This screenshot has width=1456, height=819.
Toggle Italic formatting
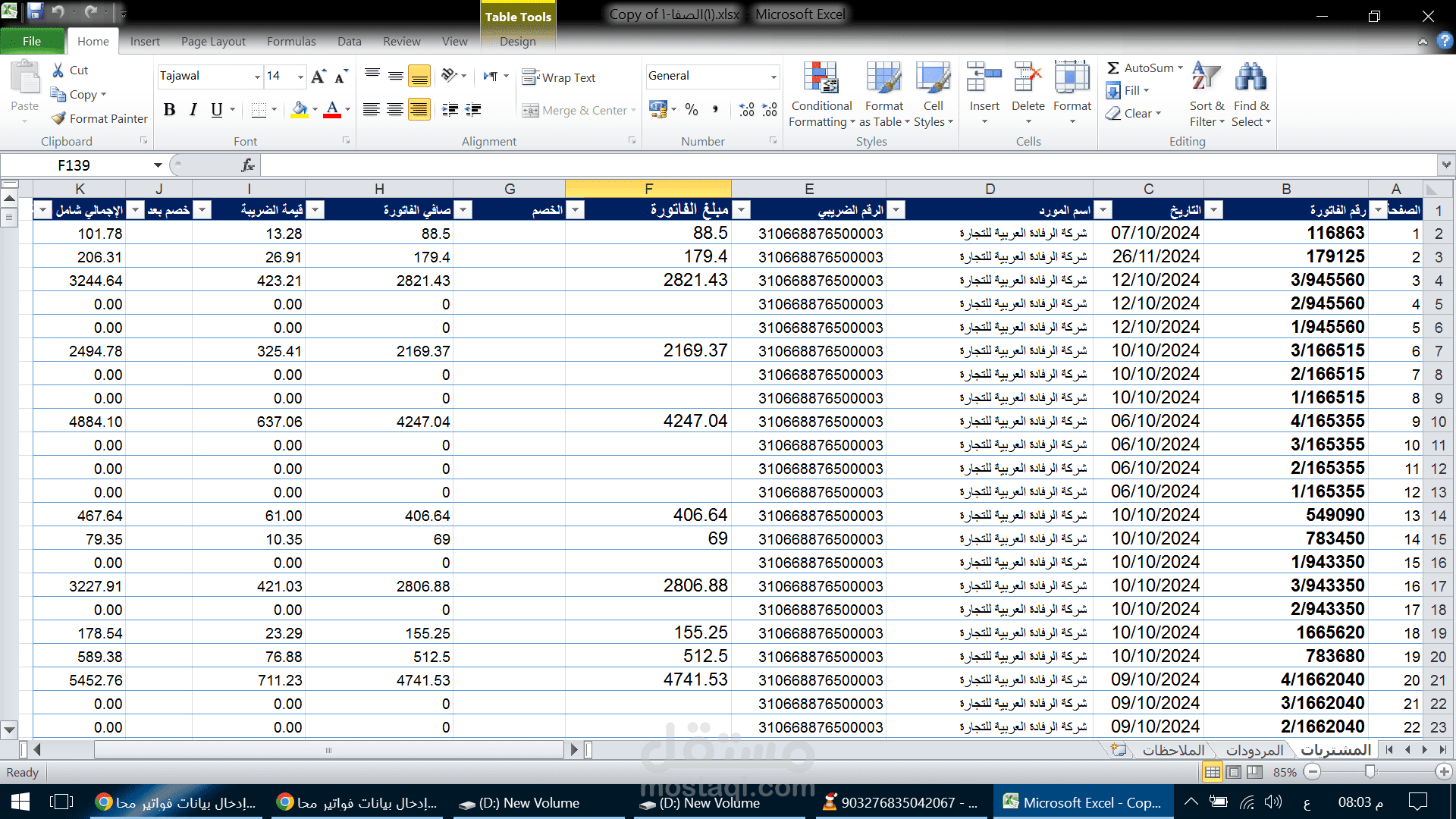click(x=193, y=110)
